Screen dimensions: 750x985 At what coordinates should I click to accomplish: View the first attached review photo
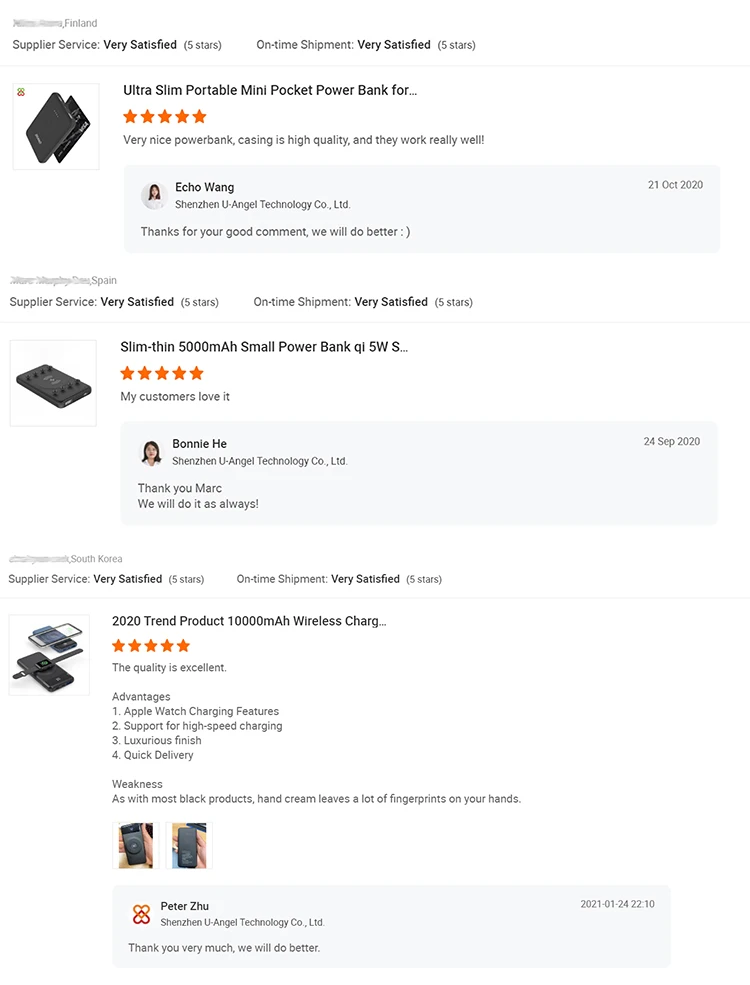[136, 845]
